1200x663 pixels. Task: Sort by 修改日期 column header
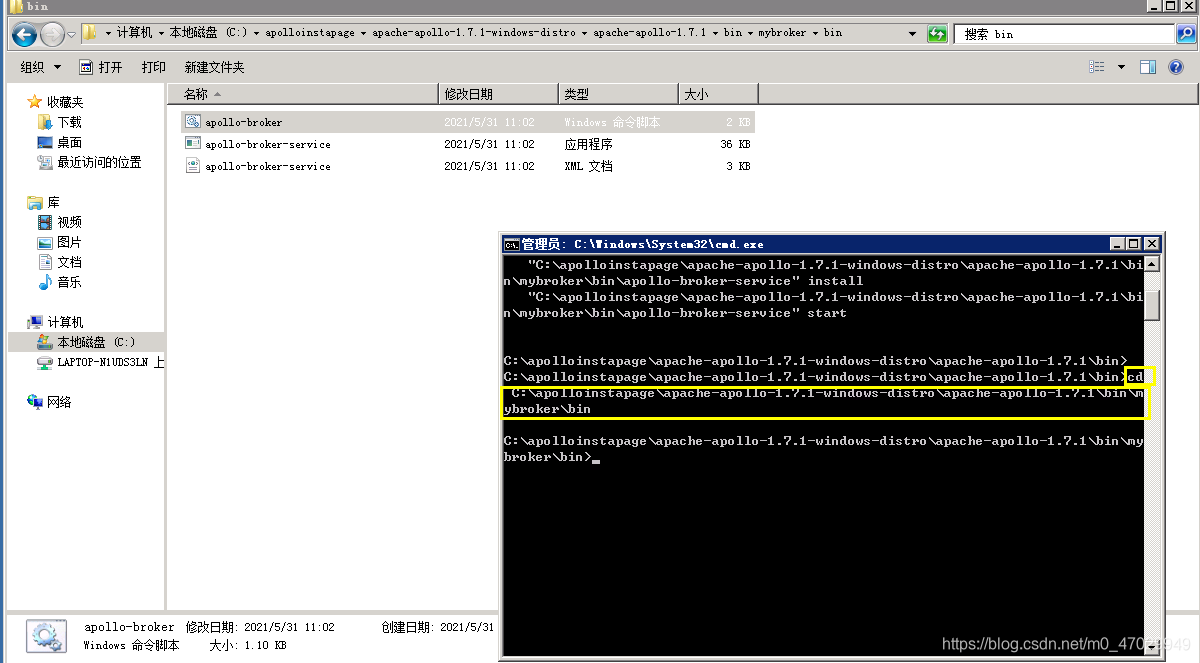498,94
